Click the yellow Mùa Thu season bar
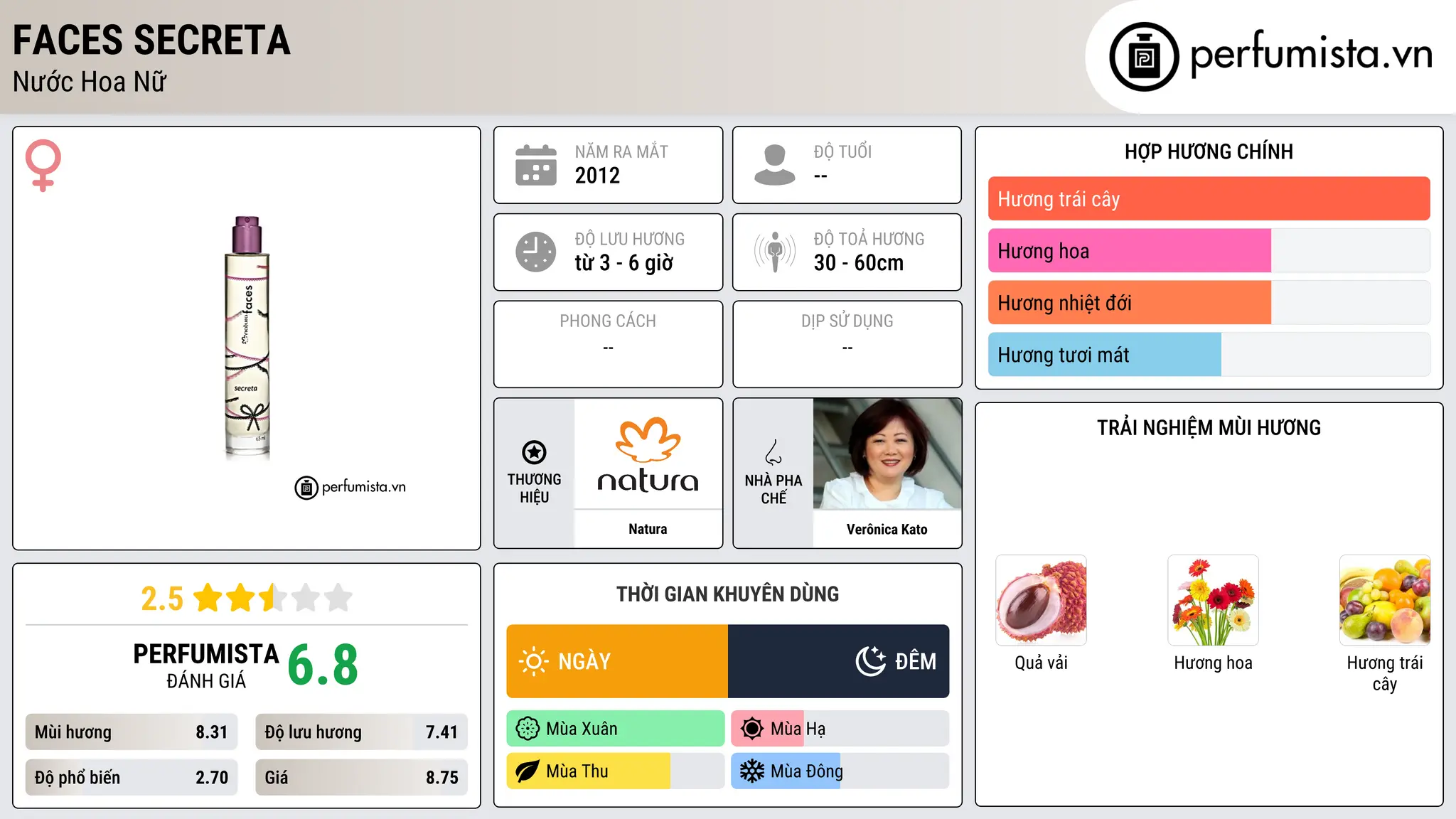1456x819 pixels. pos(589,771)
